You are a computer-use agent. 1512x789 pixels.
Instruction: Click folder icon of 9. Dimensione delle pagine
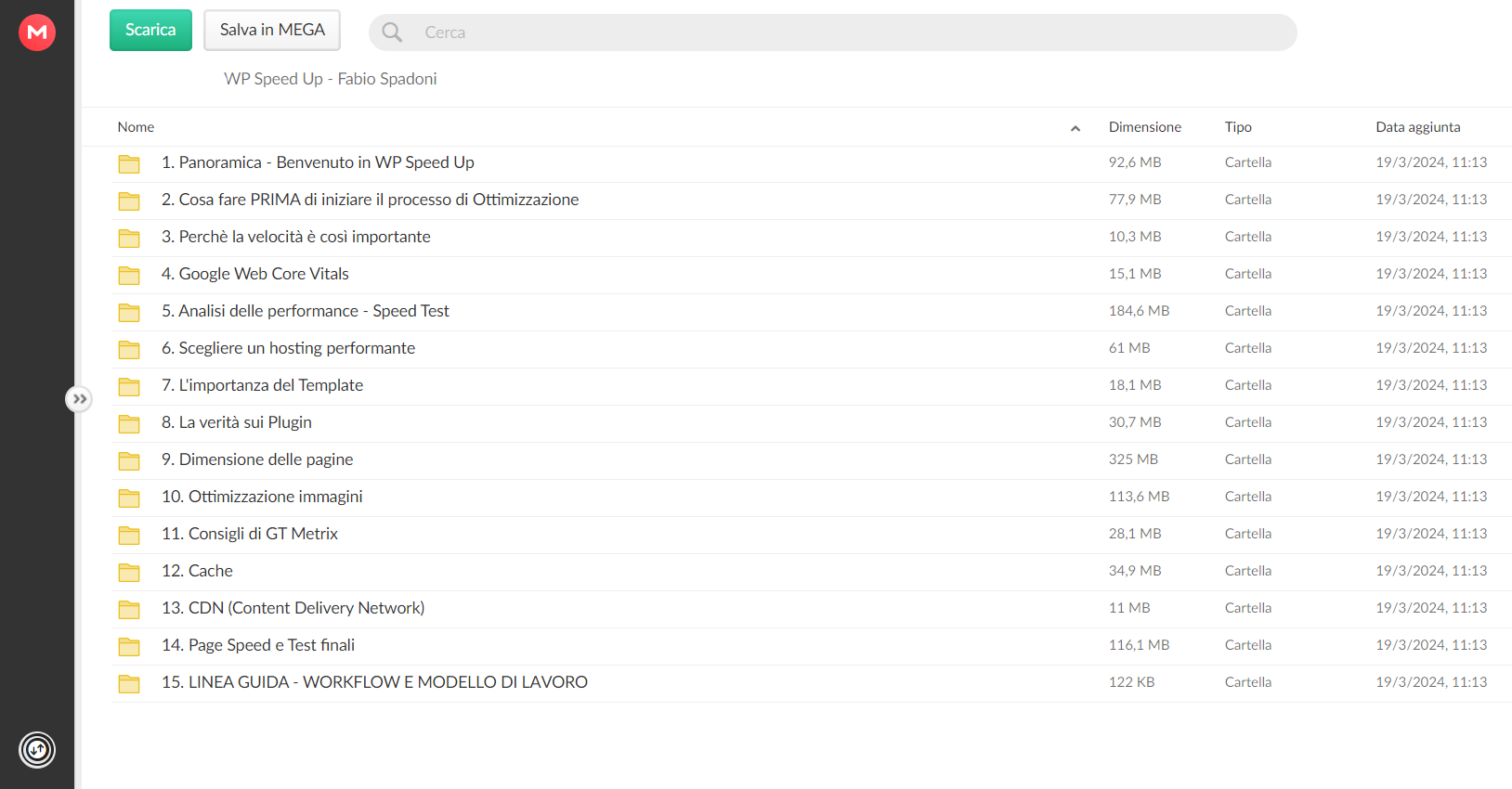[129, 461]
